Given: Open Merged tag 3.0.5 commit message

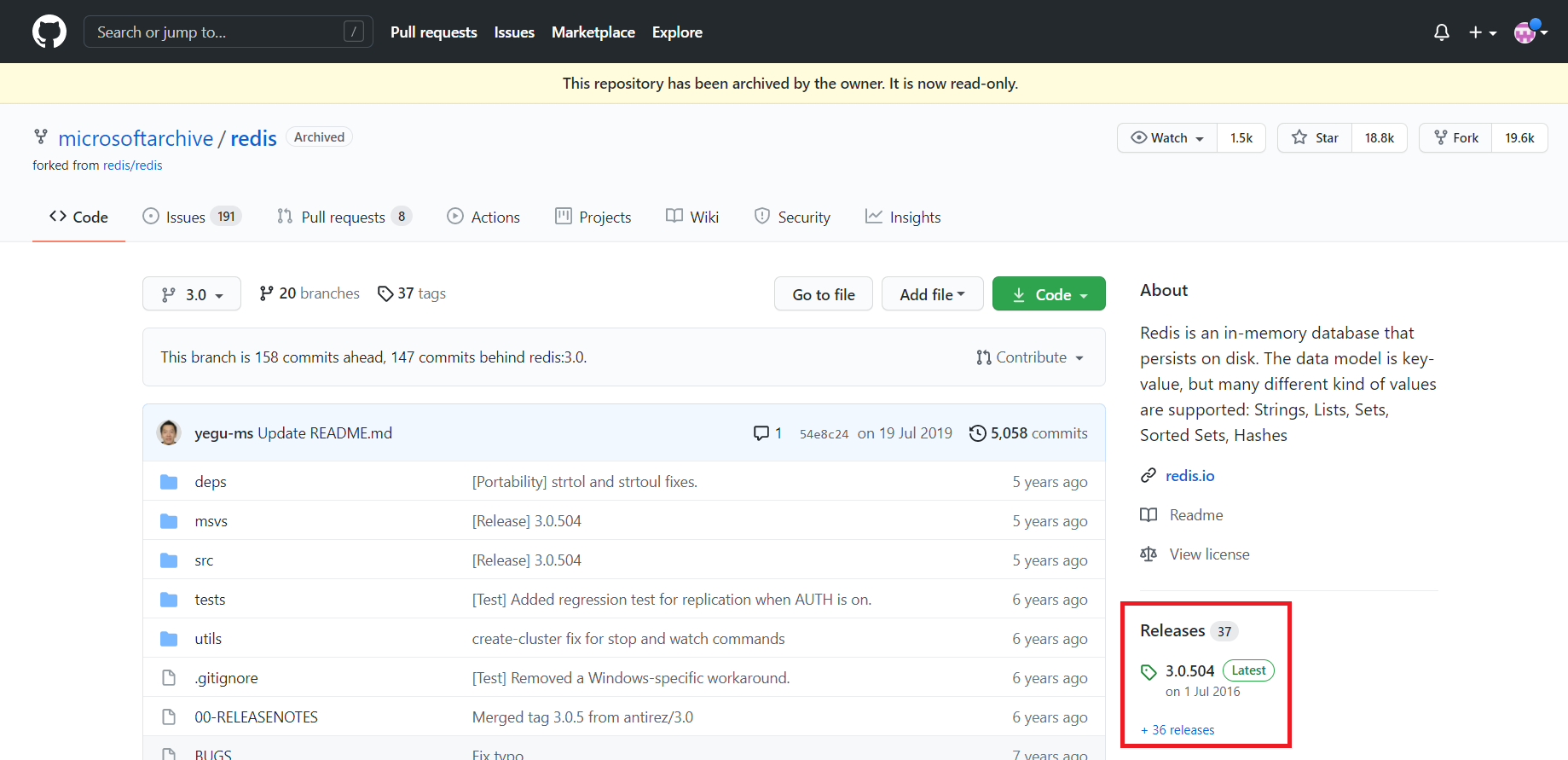Looking at the screenshot, I should (x=582, y=717).
